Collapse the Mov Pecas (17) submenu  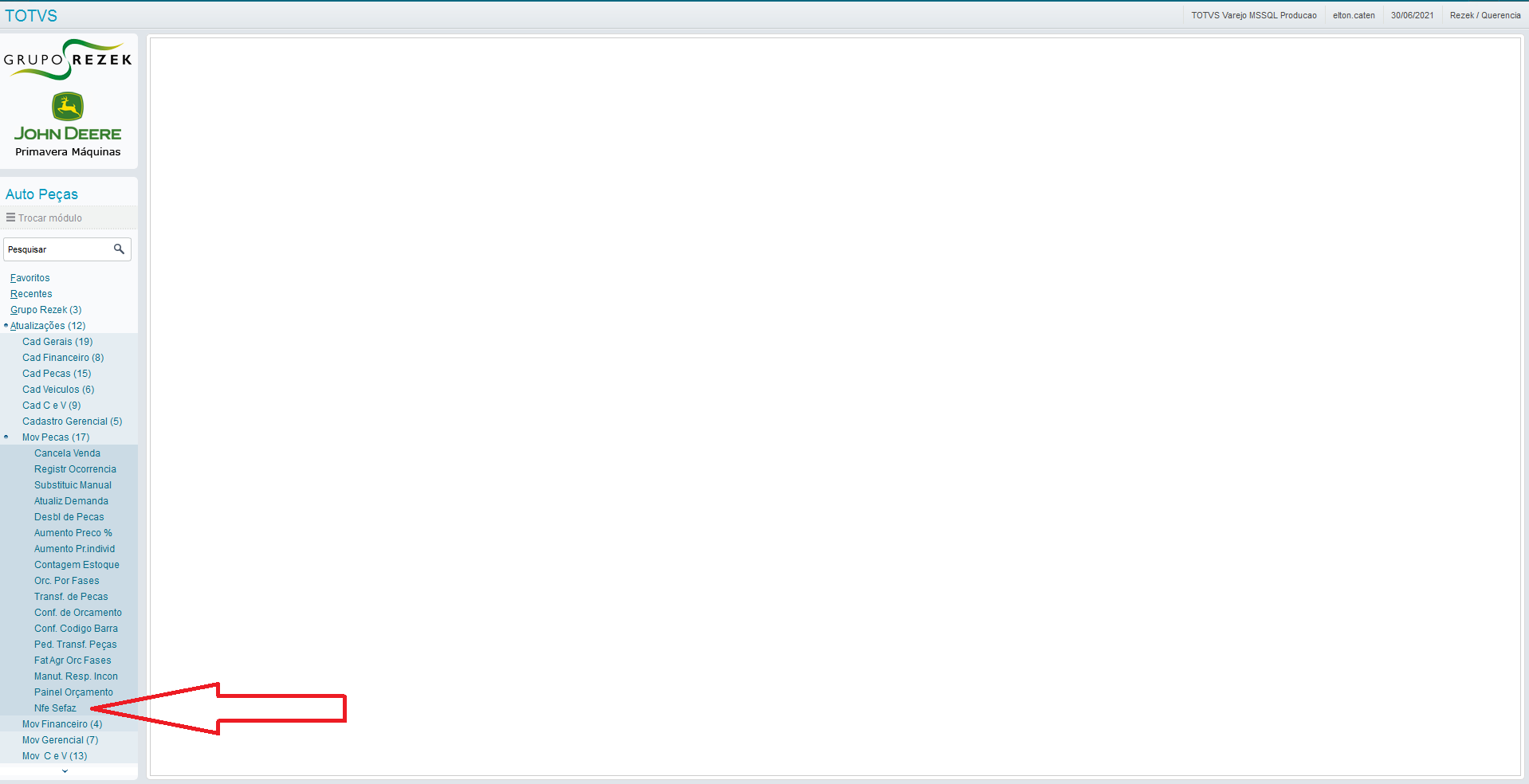click(56, 437)
